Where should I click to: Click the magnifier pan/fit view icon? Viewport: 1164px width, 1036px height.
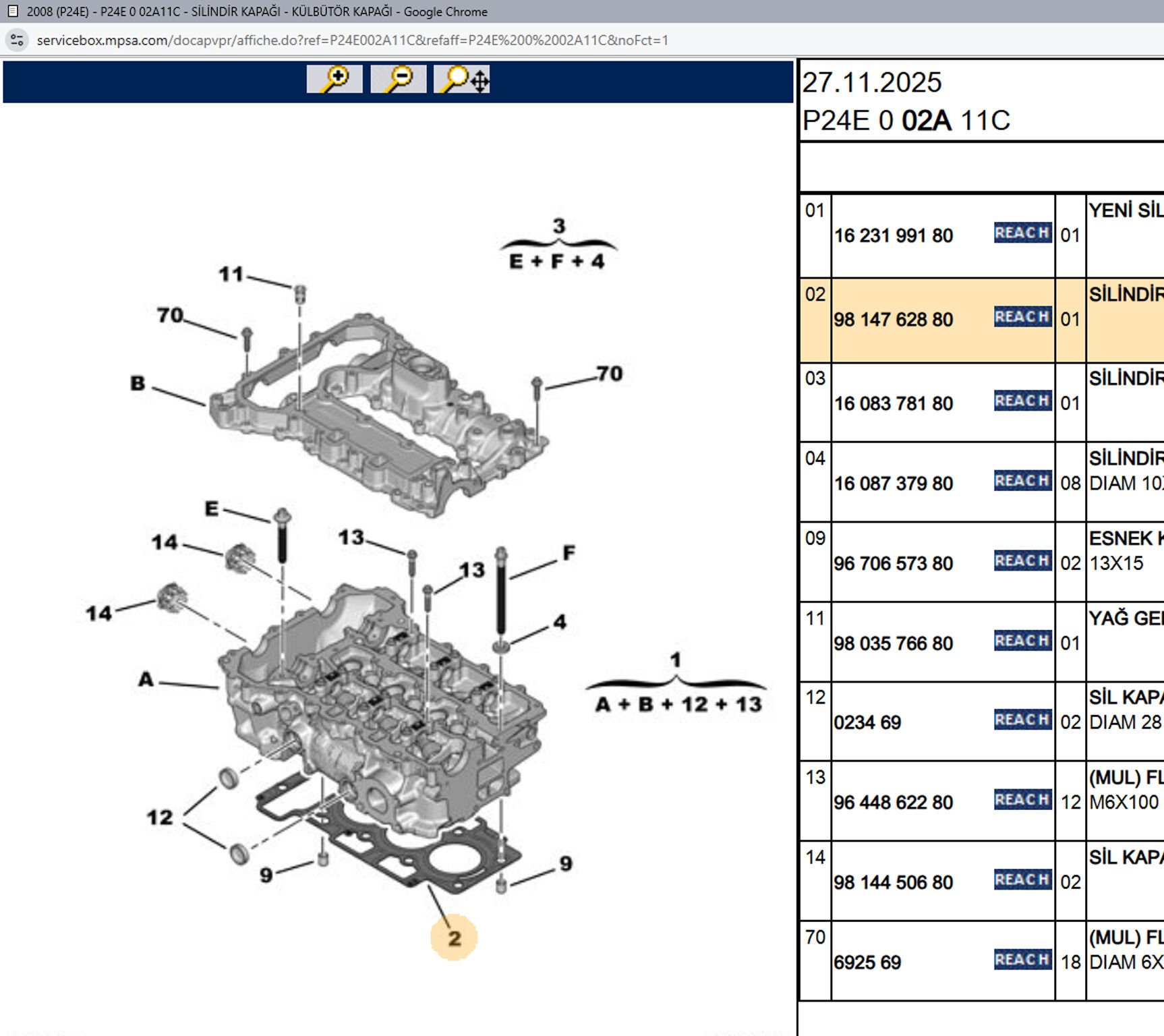[x=462, y=80]
